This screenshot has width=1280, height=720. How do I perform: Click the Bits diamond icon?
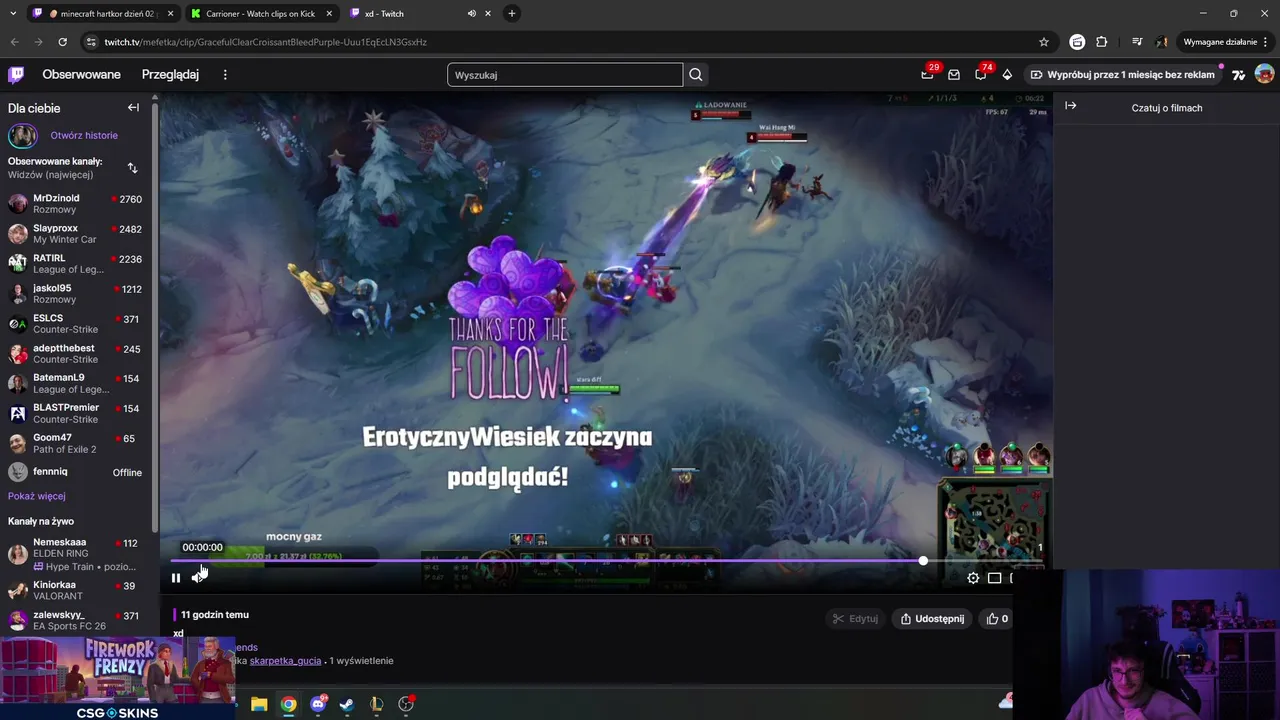tap(1007, 75)
